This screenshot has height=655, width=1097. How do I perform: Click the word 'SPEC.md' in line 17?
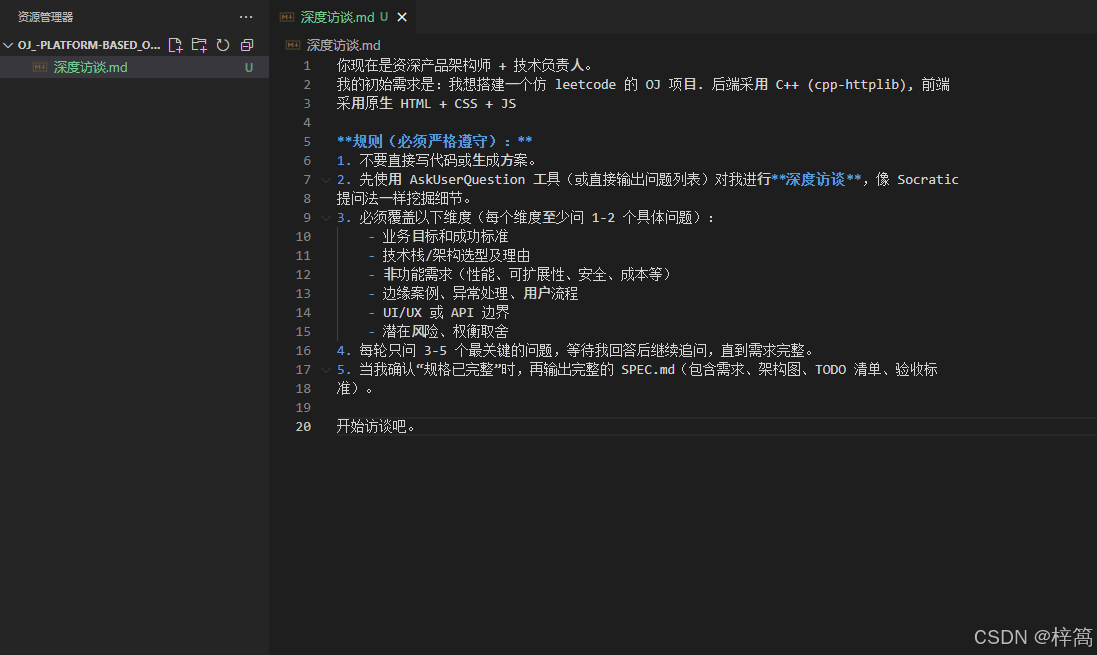click(648, 369)
